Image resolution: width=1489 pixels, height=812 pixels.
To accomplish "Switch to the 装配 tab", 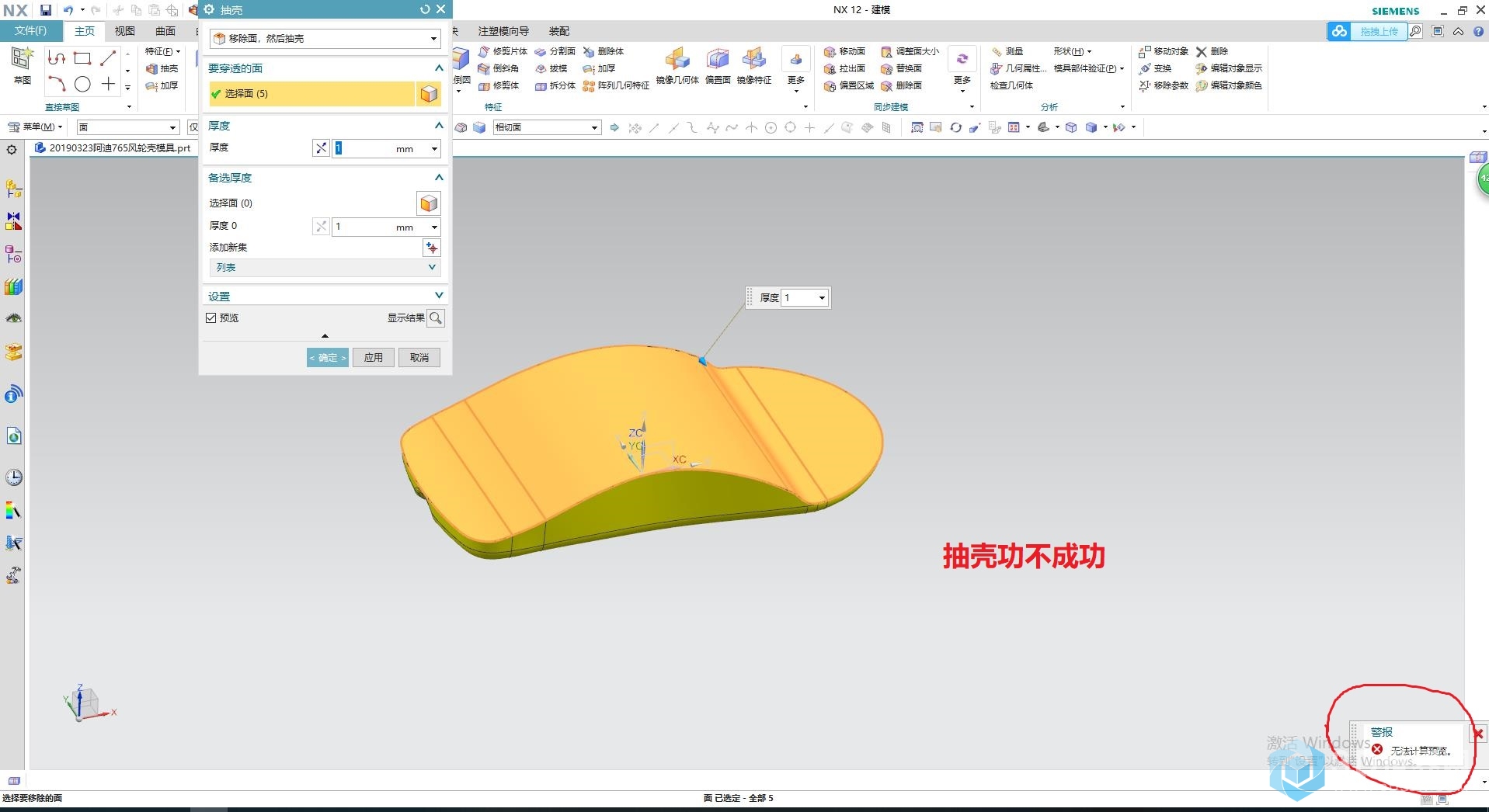I will pos(559,31).
